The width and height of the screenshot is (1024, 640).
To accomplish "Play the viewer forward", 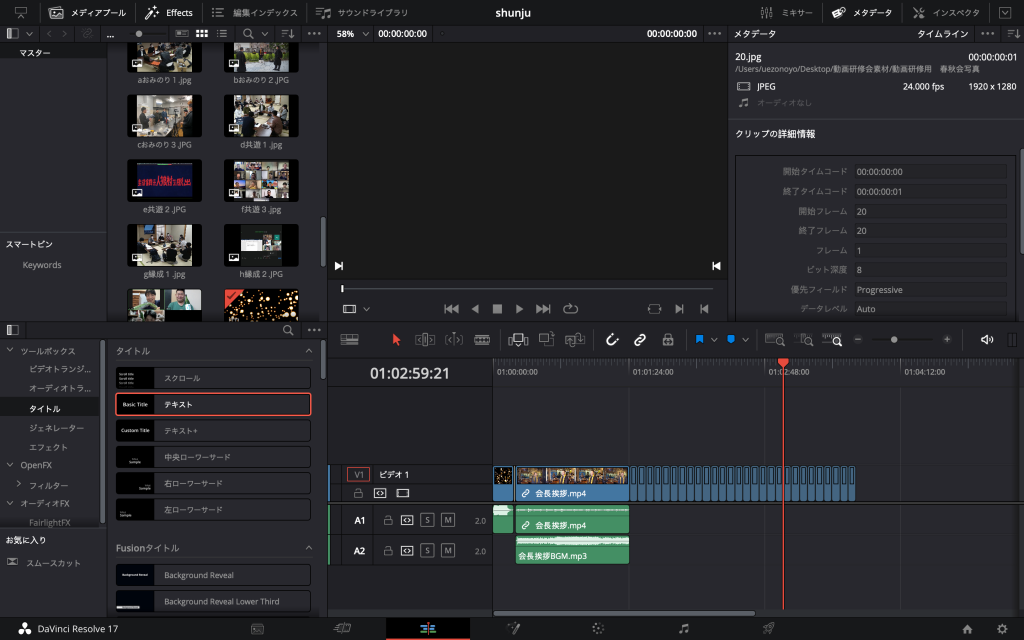I will click(519, 309).
